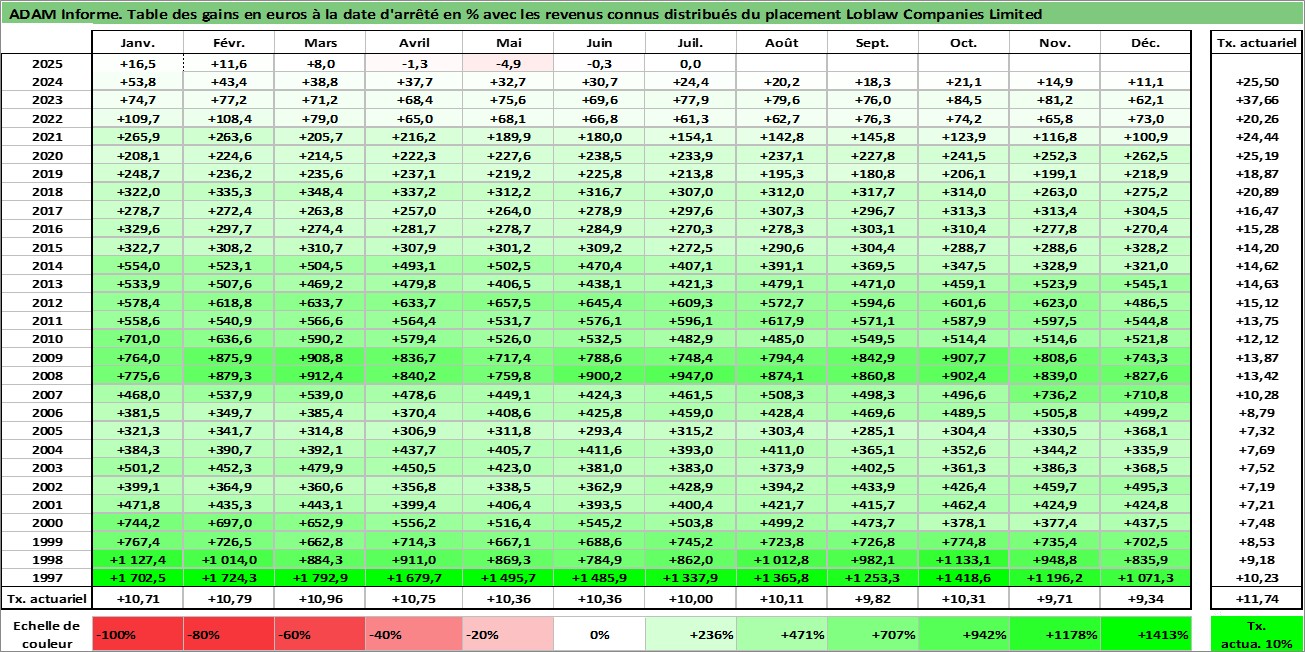Click the Févr. column header
This screenshot has height=652, width=1305.
[x=229, y=43]
